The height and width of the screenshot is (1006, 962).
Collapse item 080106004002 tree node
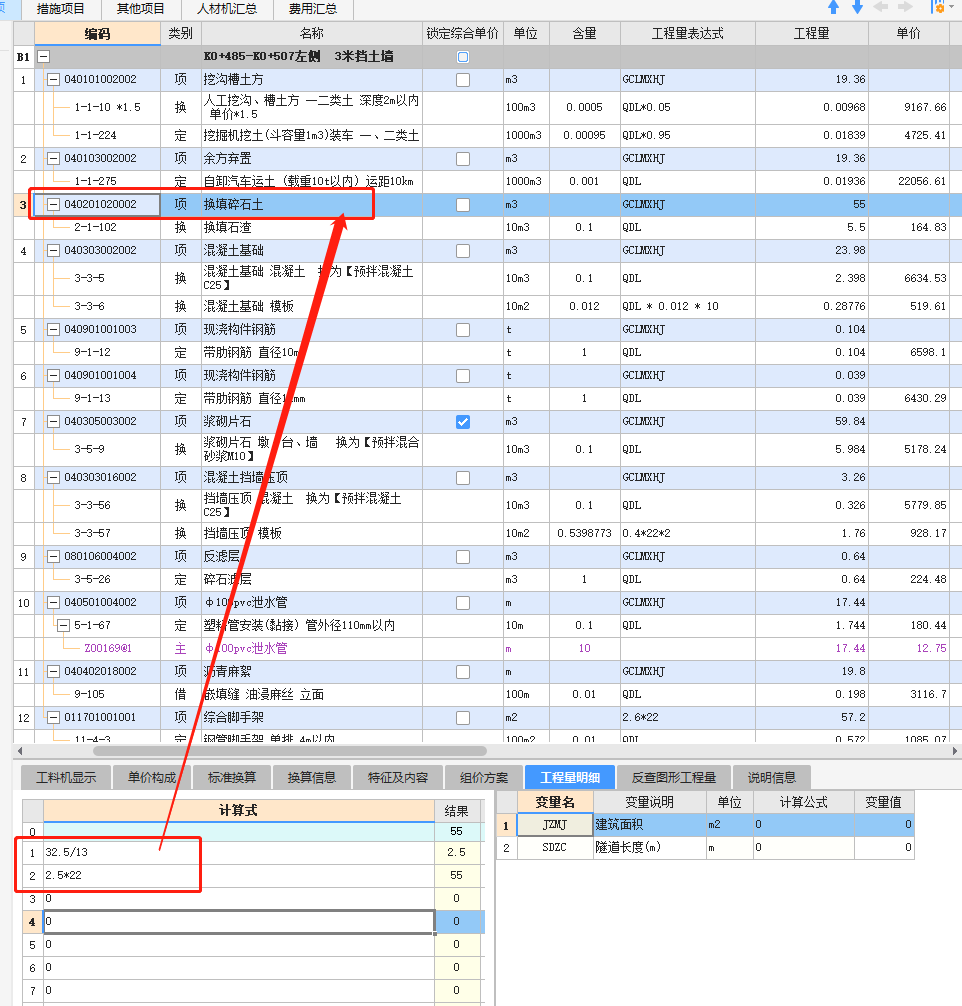54,557
